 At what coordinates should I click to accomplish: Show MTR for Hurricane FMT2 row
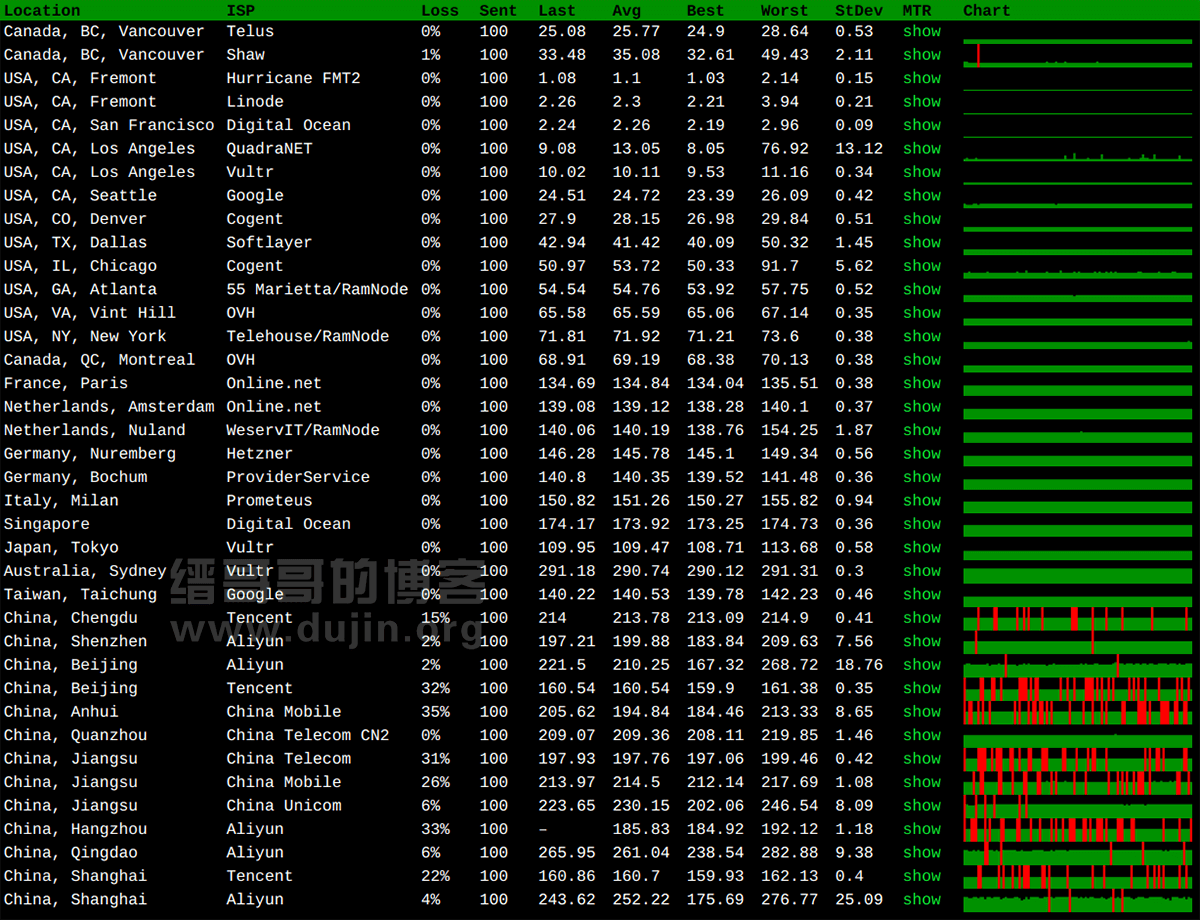(x=921, y=78)
